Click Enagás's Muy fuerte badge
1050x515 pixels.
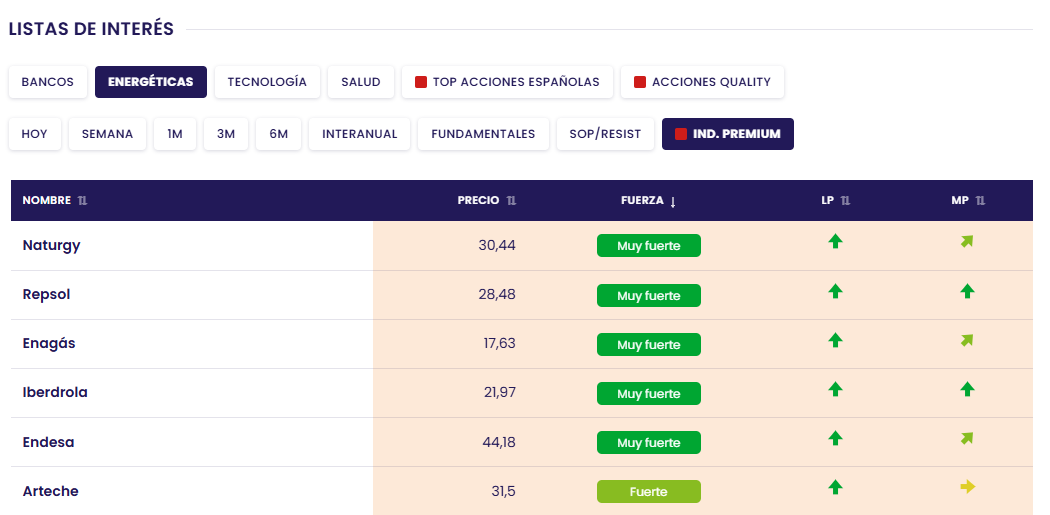(x=649, y=344)
